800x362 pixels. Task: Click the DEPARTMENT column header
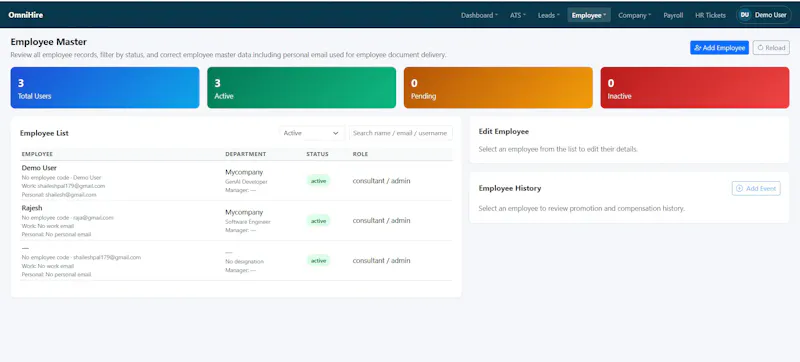point(246,154)
